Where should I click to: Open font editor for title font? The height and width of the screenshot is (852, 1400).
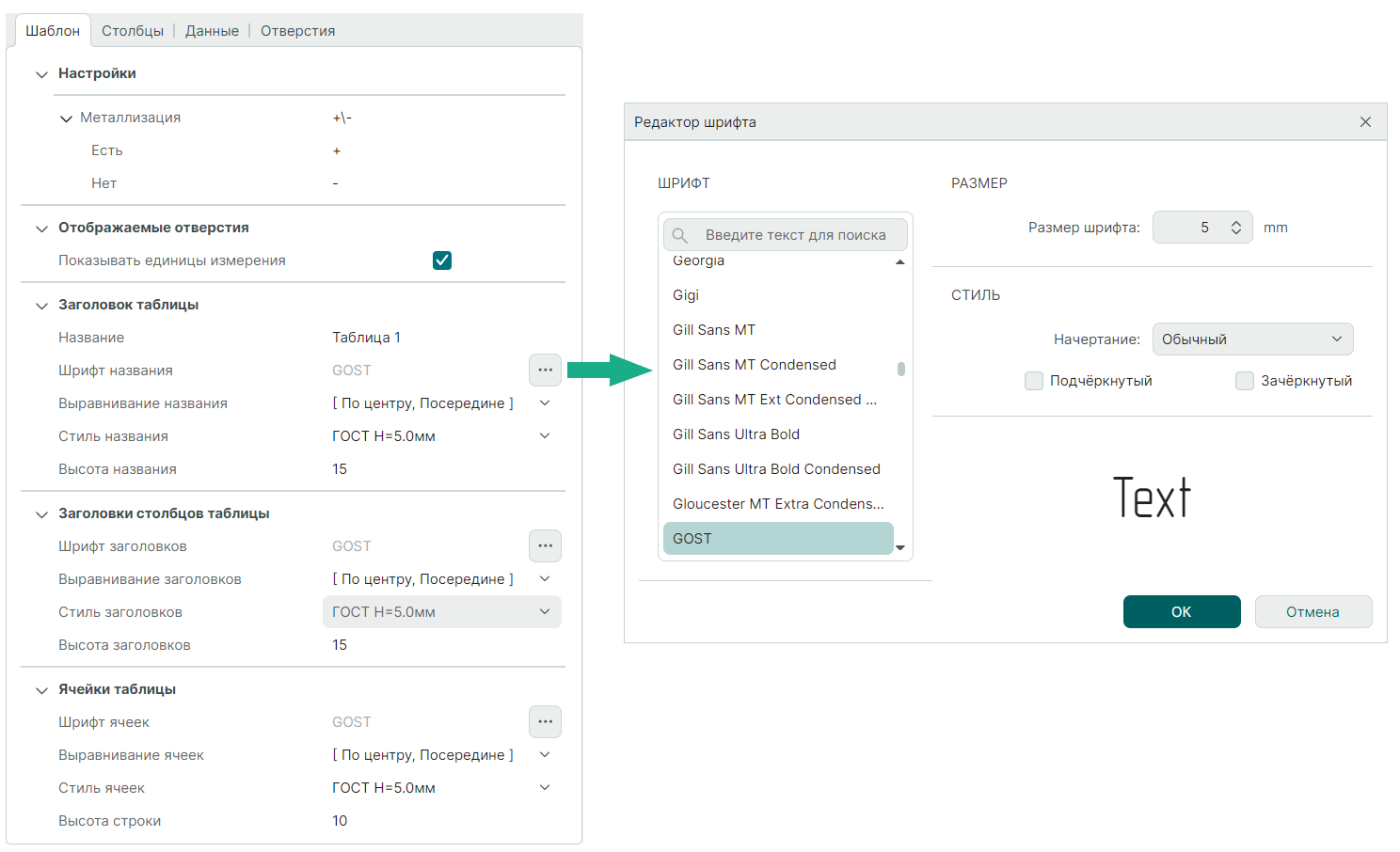545,371
